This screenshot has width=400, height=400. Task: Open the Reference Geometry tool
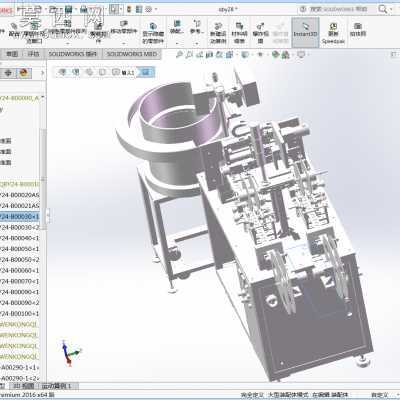(197, 28)
